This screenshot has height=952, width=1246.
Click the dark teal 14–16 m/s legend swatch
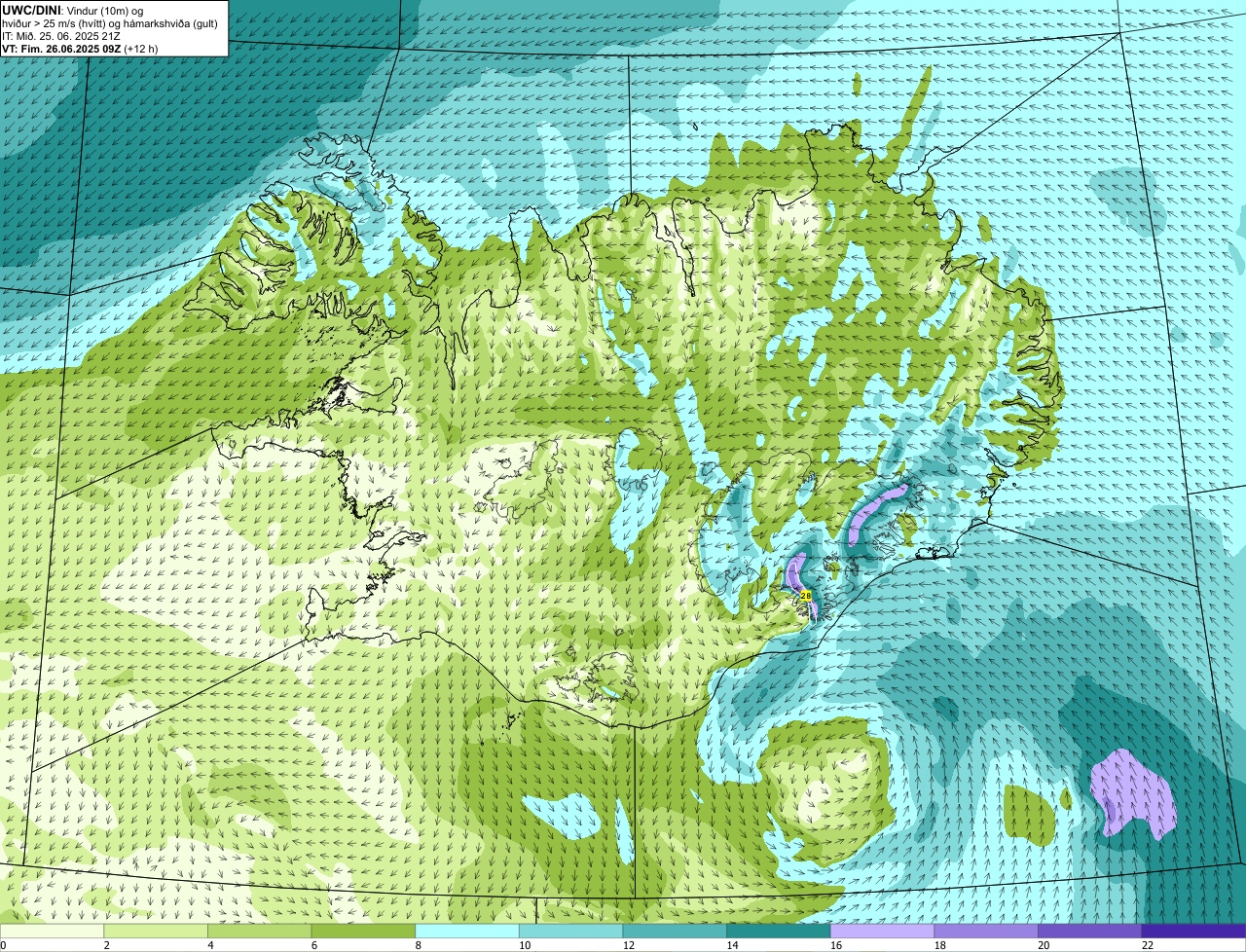click(779, 931)
